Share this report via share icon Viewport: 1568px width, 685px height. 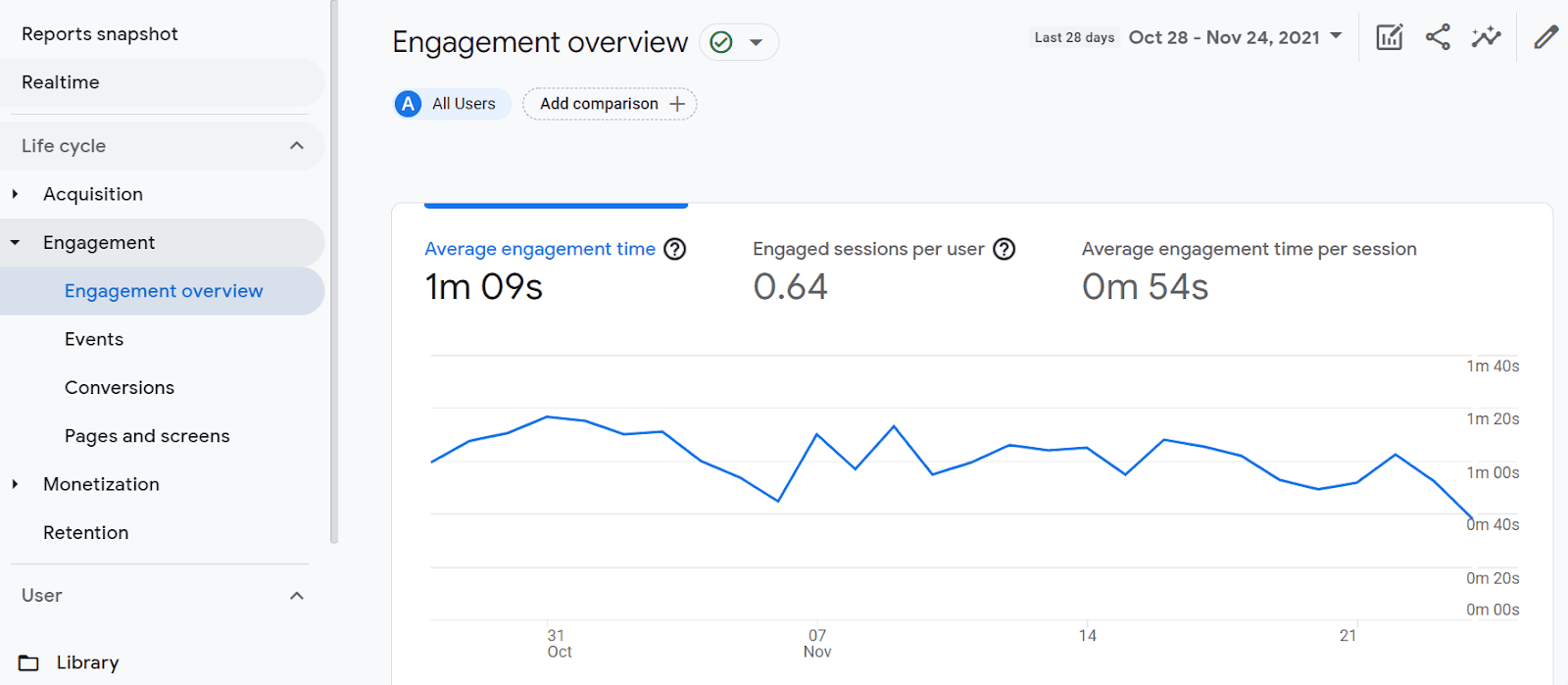1438,38
